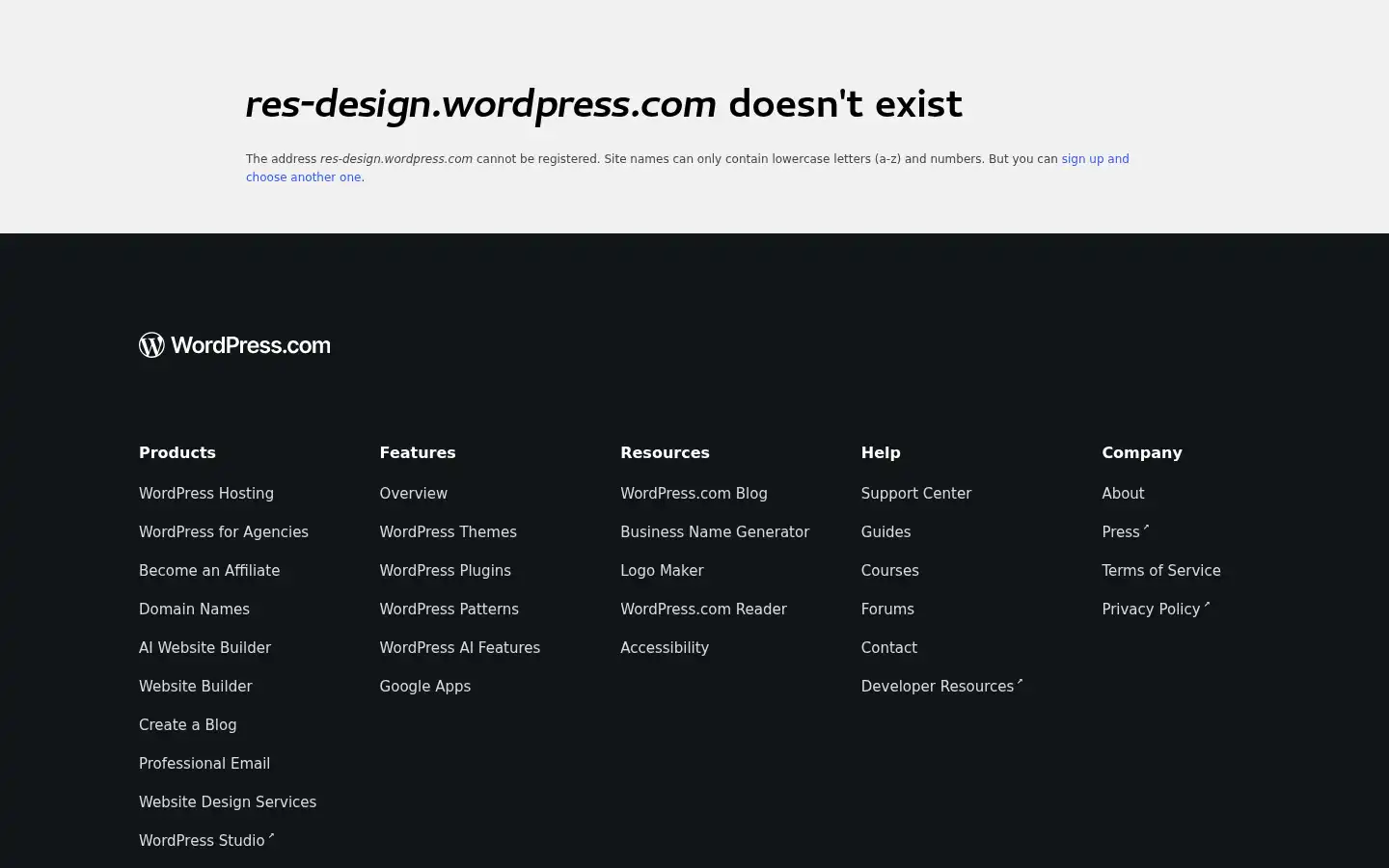
Task: Browse WordPress Plugins
Action: [x=446, y=571]
